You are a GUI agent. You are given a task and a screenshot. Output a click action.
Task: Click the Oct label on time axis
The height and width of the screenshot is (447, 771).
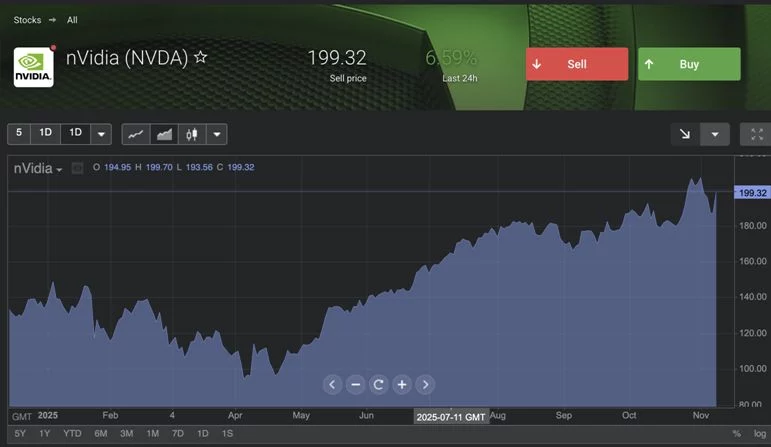point(629,416)
